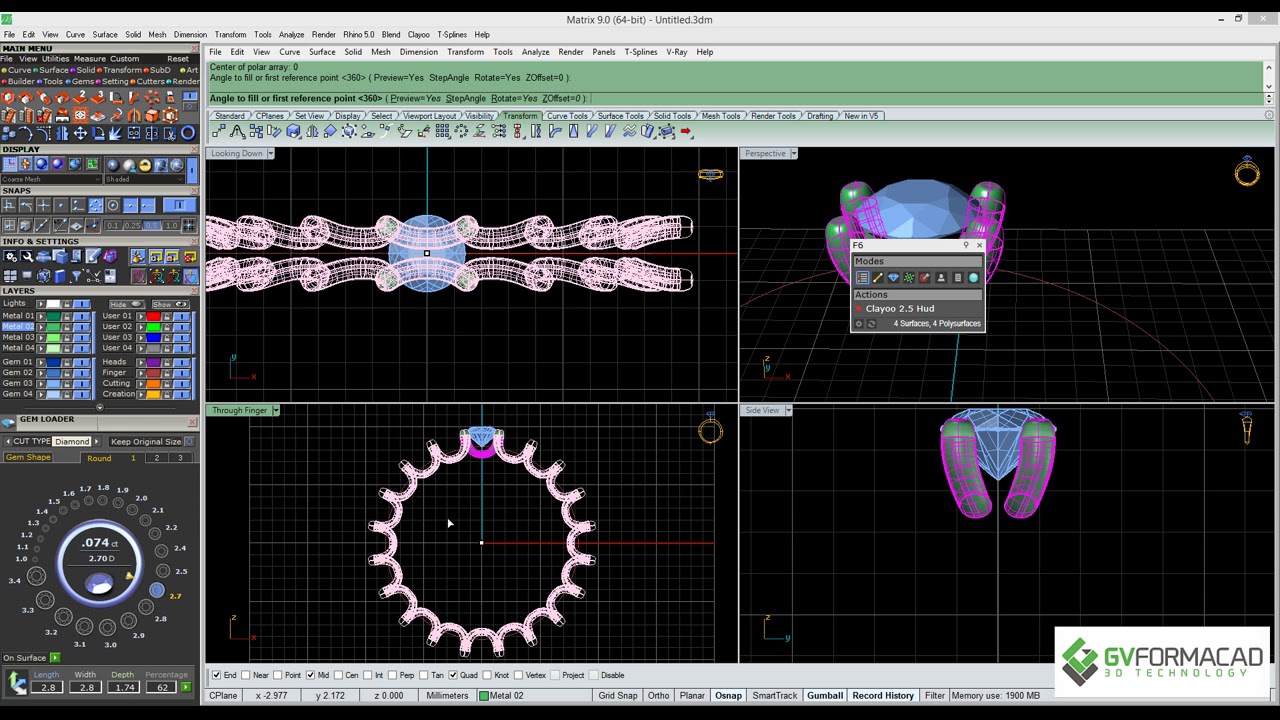This screenshot has width=1280, height=720.
Task: Click the Length input field
Action: (x=47, y=687)
